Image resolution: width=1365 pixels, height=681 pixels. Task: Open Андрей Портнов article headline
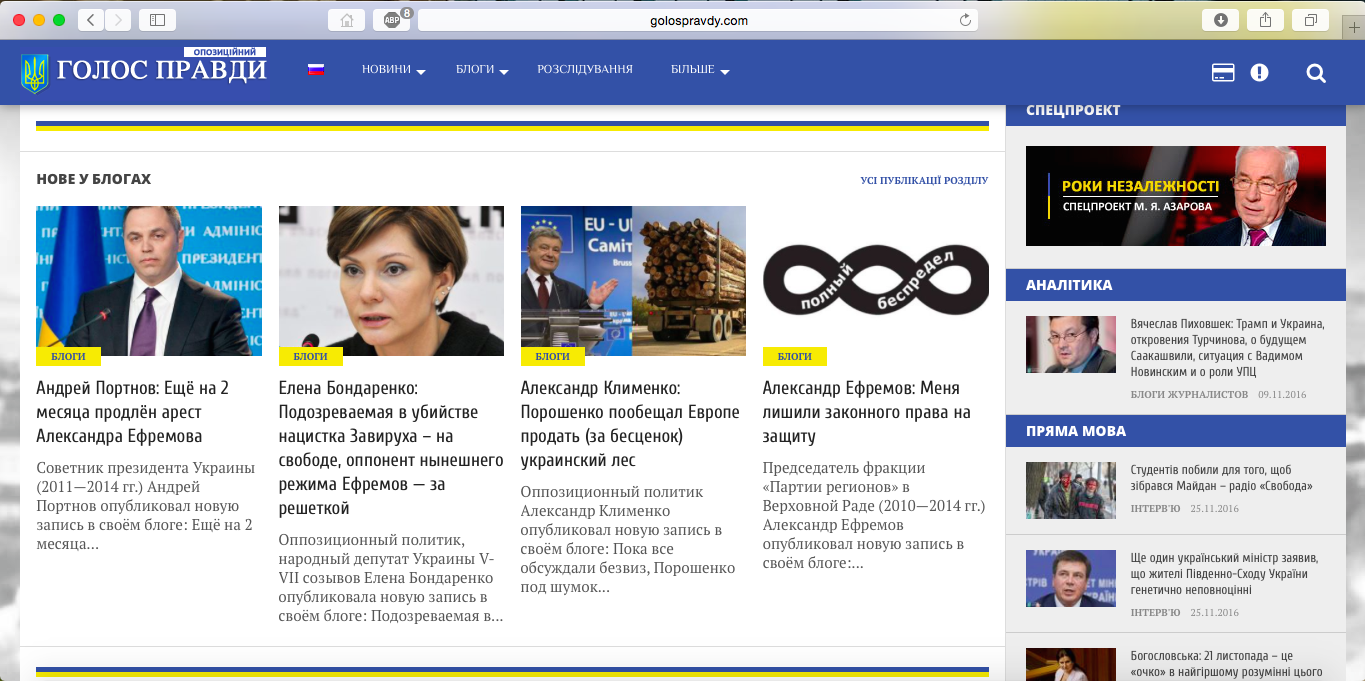click(x=133, y=412)
